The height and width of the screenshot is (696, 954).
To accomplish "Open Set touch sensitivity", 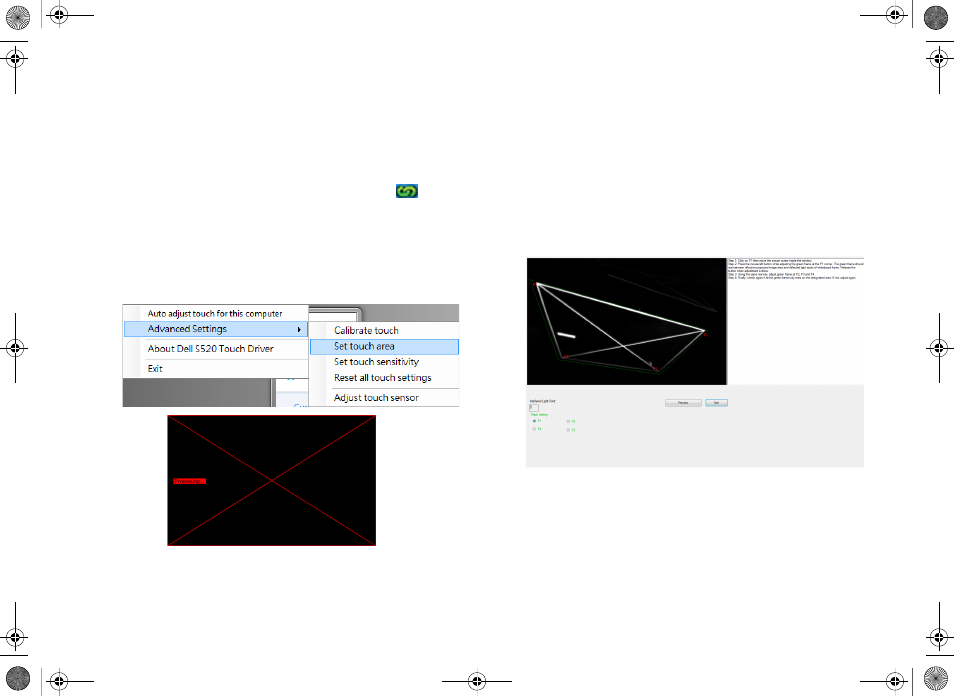I will coord(376,361).
